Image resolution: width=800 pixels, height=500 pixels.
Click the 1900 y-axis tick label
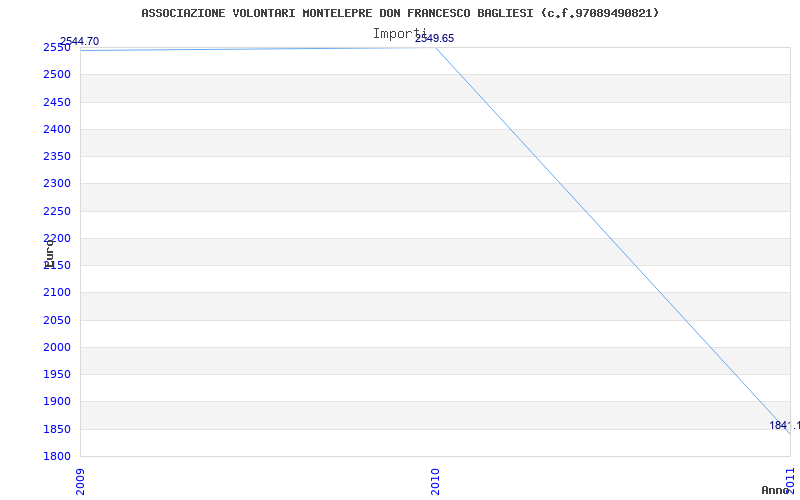57,402
